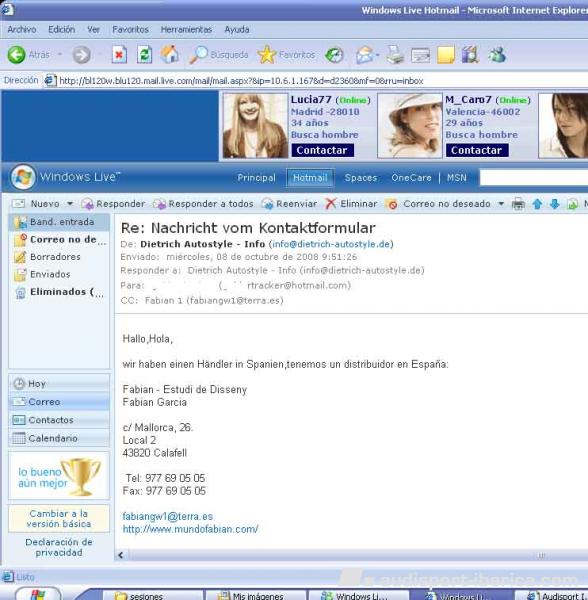Viewport: 588px width, 600px height.
Task: Stop loading with the red X icon
Action: pos(119,55)
